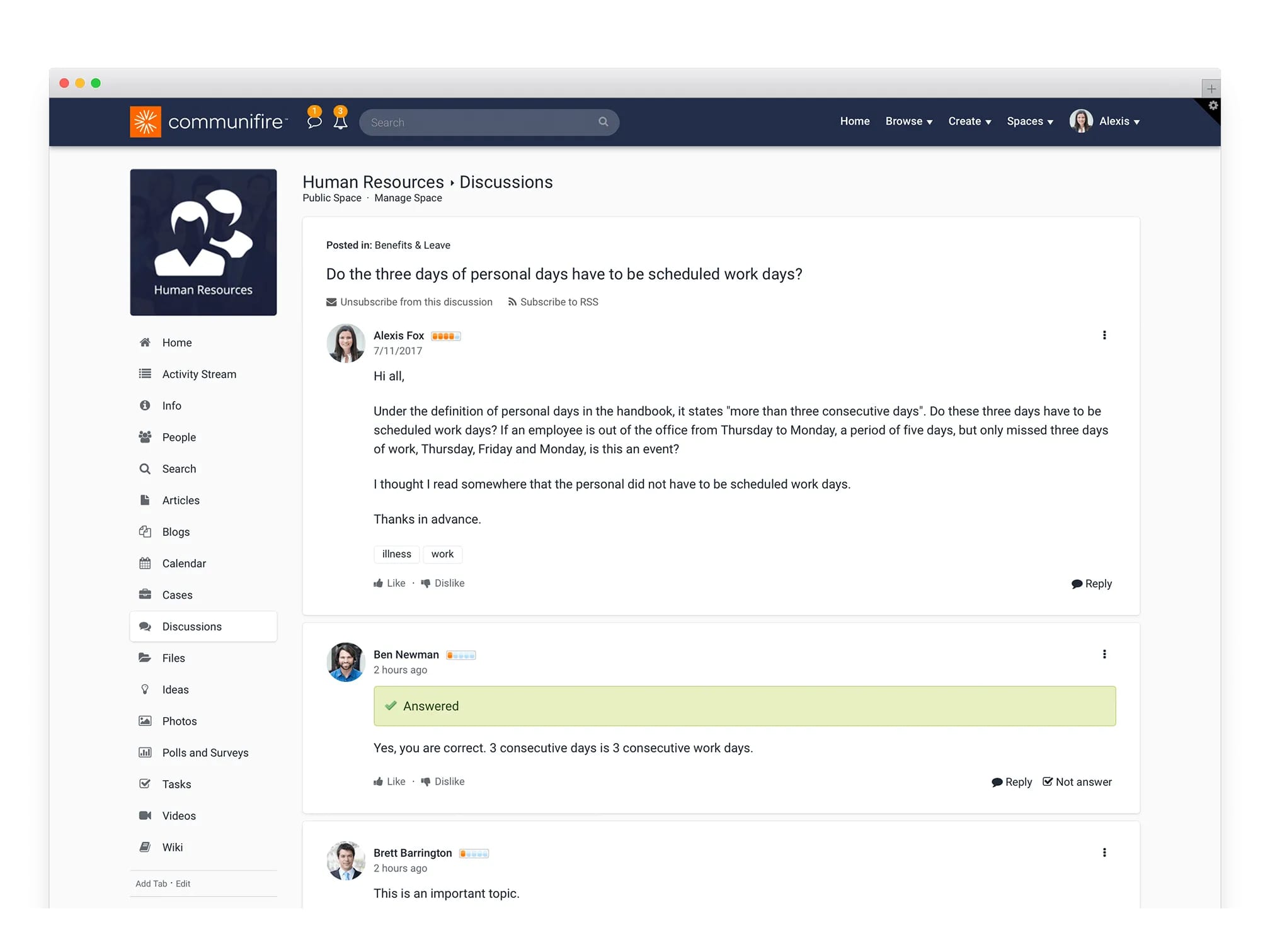Click the Polls and Surveys chart icon
Image resolution: width=1270 pixels, height=952 pixels.
tap(145, 752)
